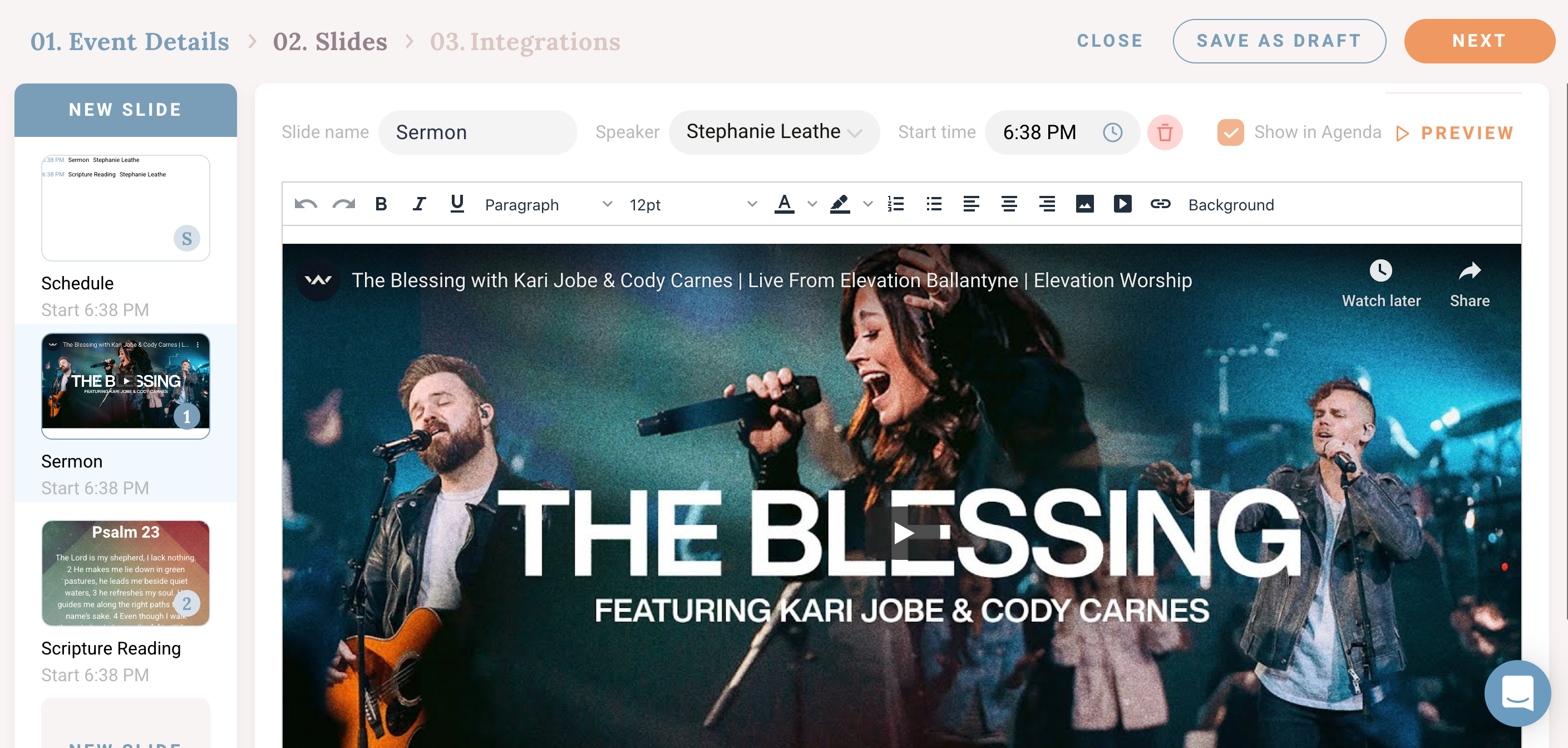Add a hyperlink with the link icon
1568x748 pixels.
[1160, 204]
